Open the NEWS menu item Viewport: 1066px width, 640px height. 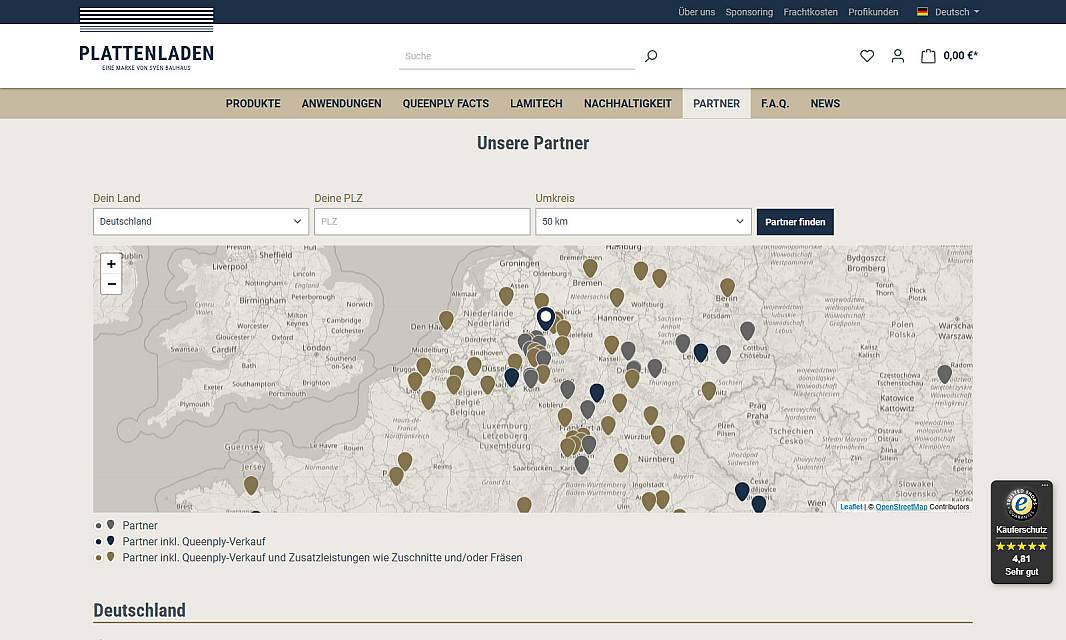click(x=825, y=103)
